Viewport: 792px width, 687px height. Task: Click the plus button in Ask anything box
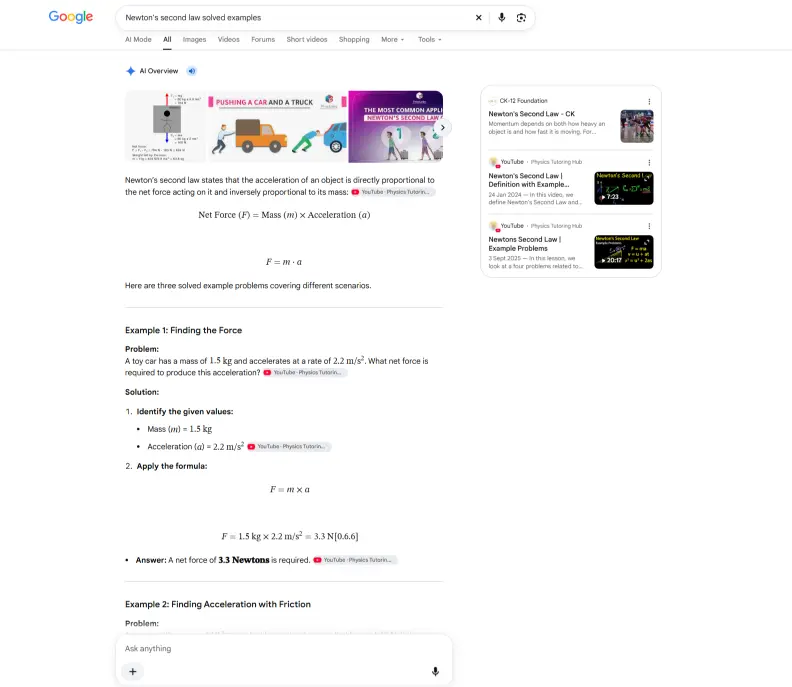(x=132, y=672)
